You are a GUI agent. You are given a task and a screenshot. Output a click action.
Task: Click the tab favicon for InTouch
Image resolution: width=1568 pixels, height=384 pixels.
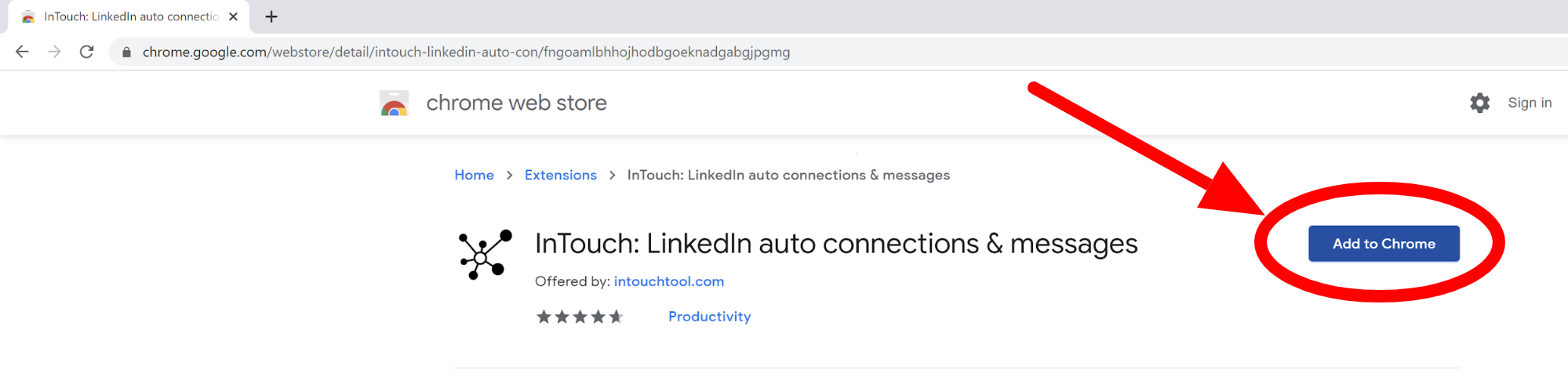click(x=28, y=16)
